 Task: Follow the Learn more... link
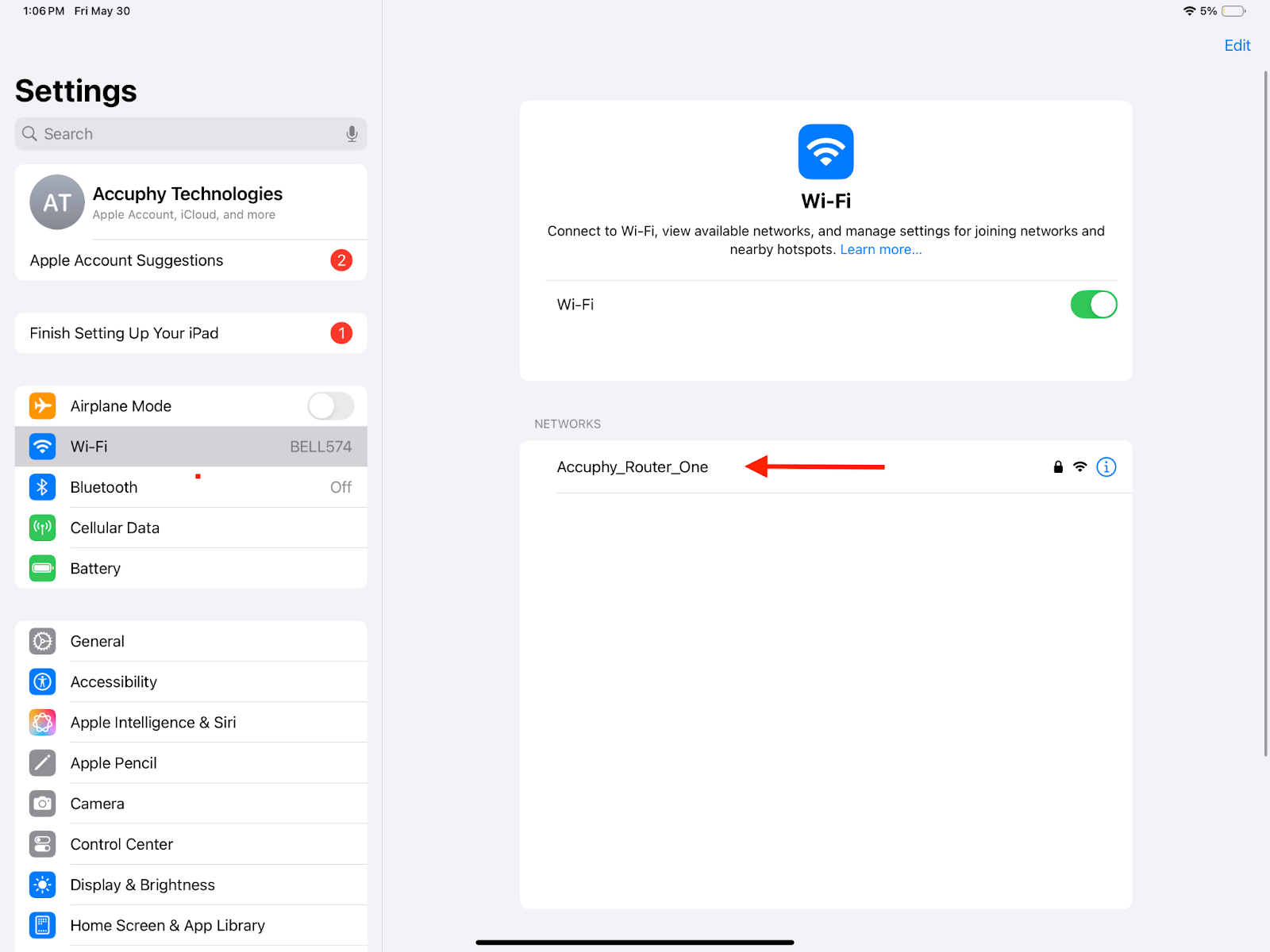pos(881,250)
